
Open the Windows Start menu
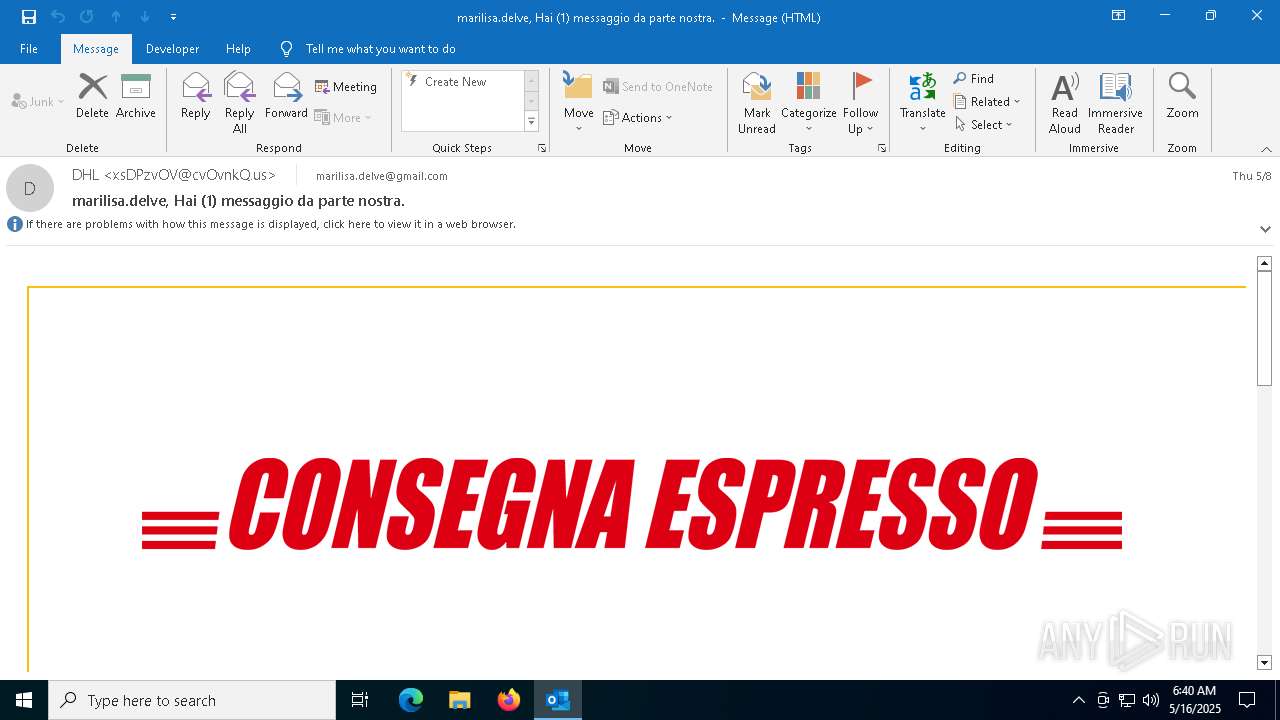[24, 700]
